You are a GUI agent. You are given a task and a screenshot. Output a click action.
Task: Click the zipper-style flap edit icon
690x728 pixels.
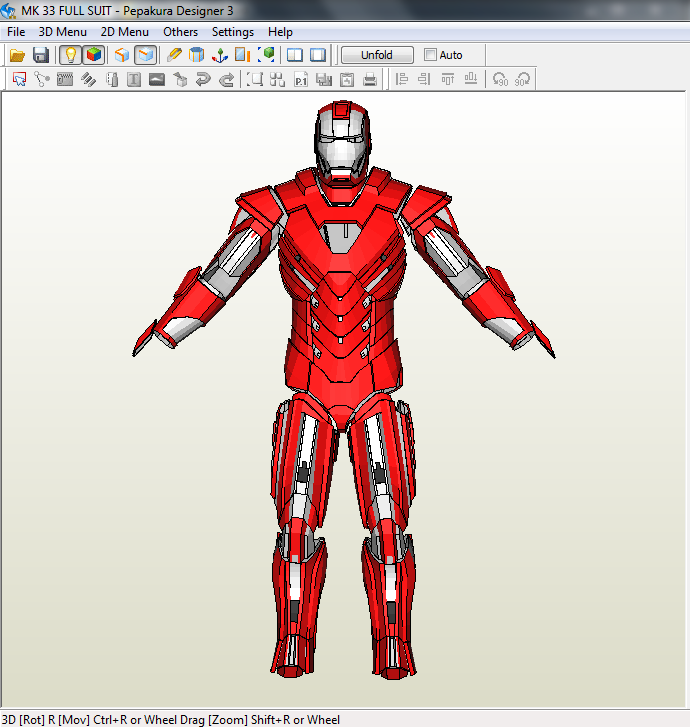coord(65,79)
